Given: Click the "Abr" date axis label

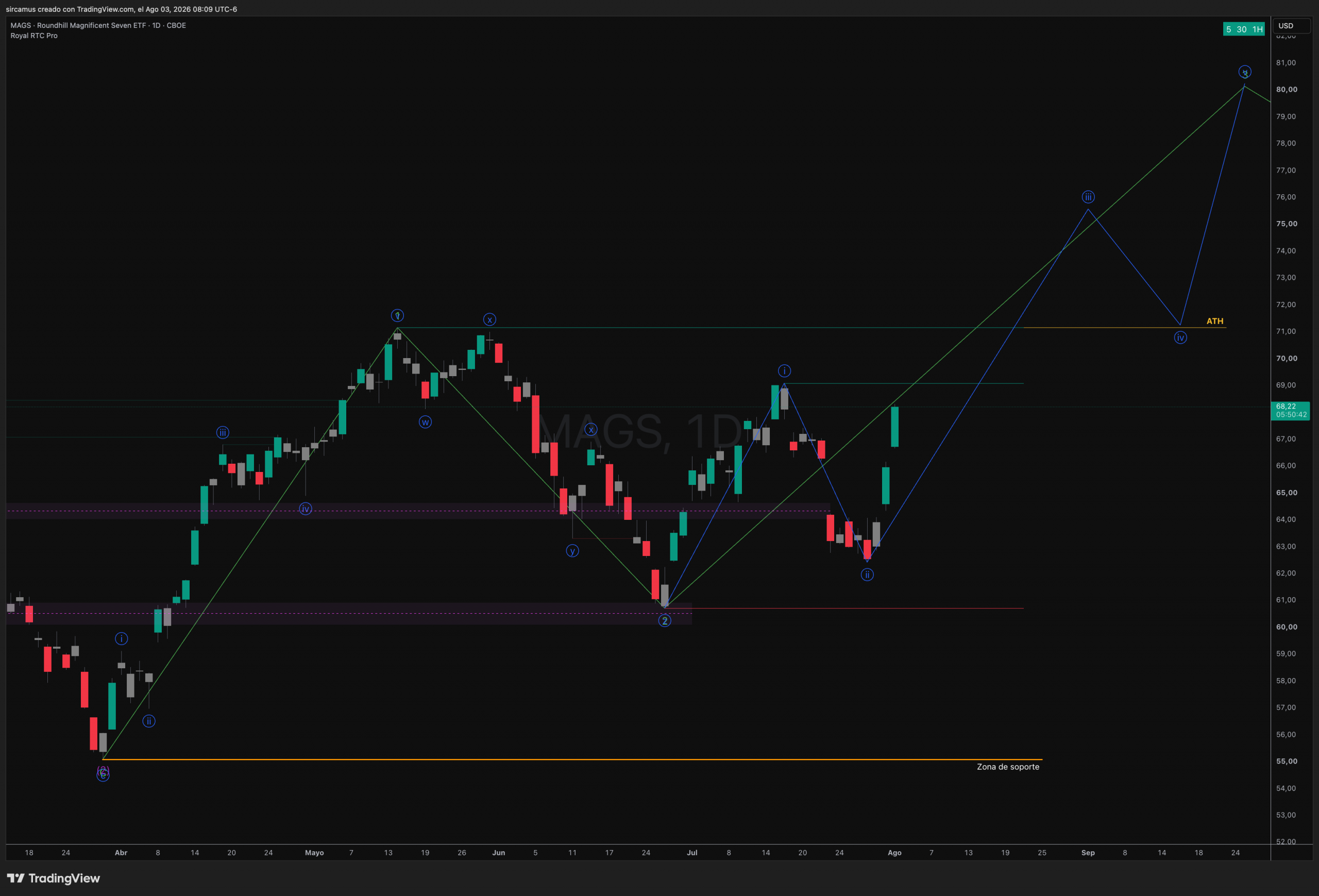Looking at the screenshot, I should (121, 853).
